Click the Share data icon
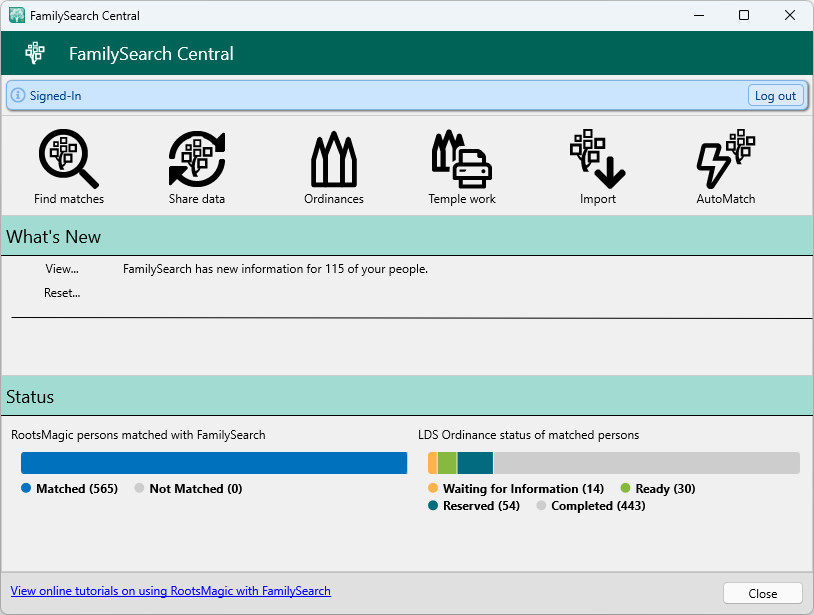Screen dimensions: 814x615 click(197, 160)
